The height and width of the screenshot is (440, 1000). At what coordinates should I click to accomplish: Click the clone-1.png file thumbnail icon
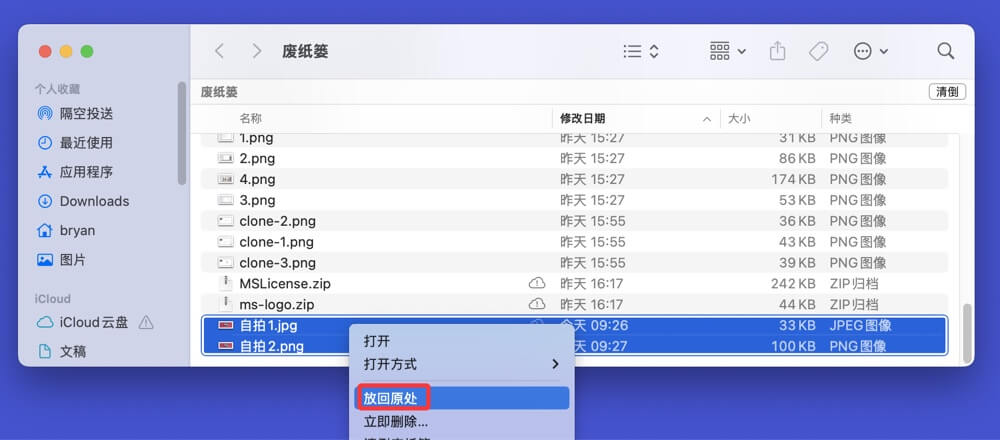click(x=226, y=242)
